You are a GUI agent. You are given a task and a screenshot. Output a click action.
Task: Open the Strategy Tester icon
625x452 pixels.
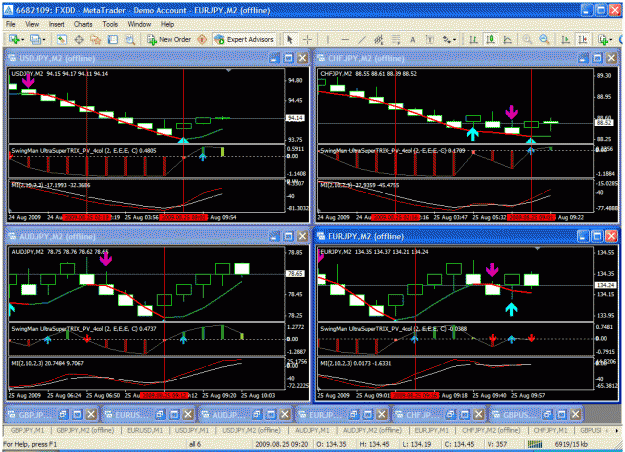(130, 39)
